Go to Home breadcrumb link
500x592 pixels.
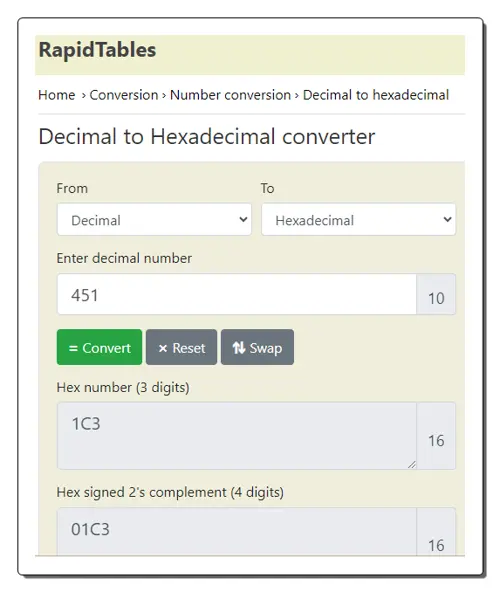pos(57,95)
